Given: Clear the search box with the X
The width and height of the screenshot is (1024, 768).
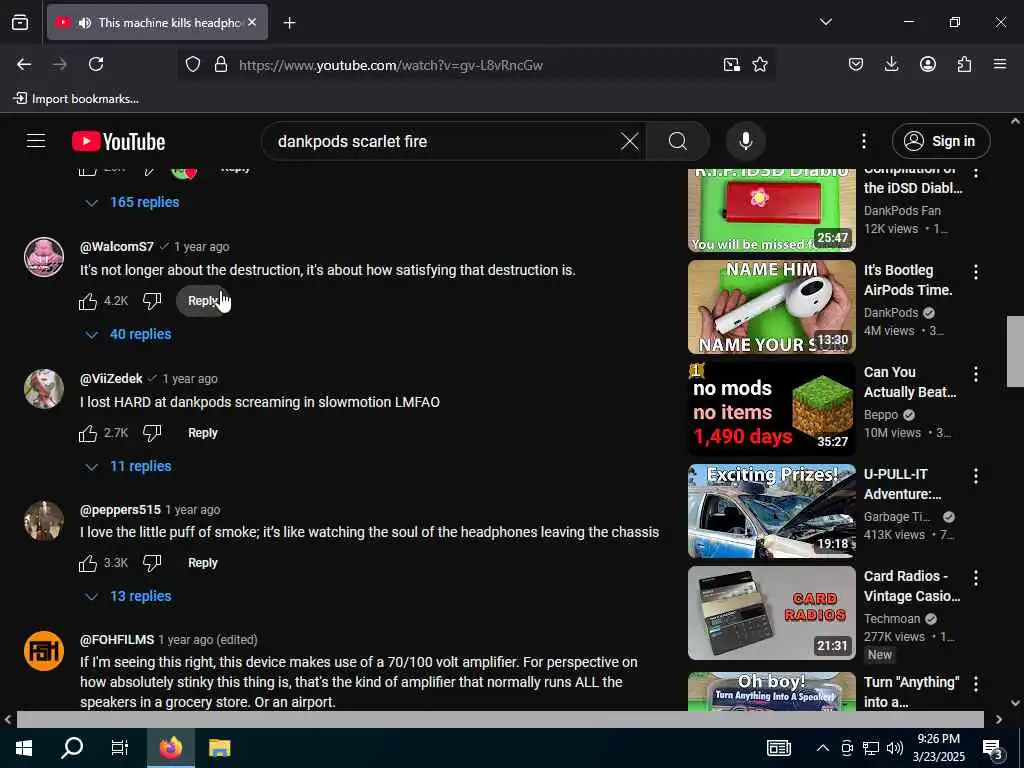Looking at the screenshot, I should [629, 141].
